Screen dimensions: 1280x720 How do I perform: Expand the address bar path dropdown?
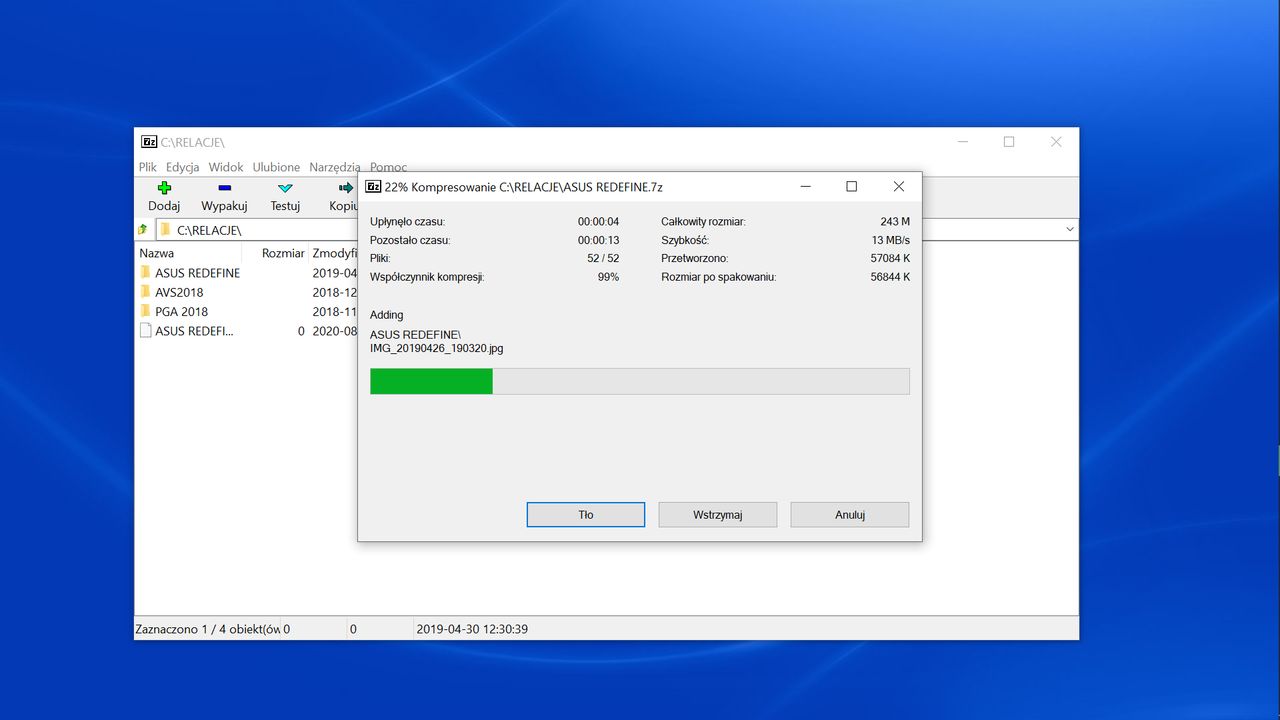click(1070, 230)
